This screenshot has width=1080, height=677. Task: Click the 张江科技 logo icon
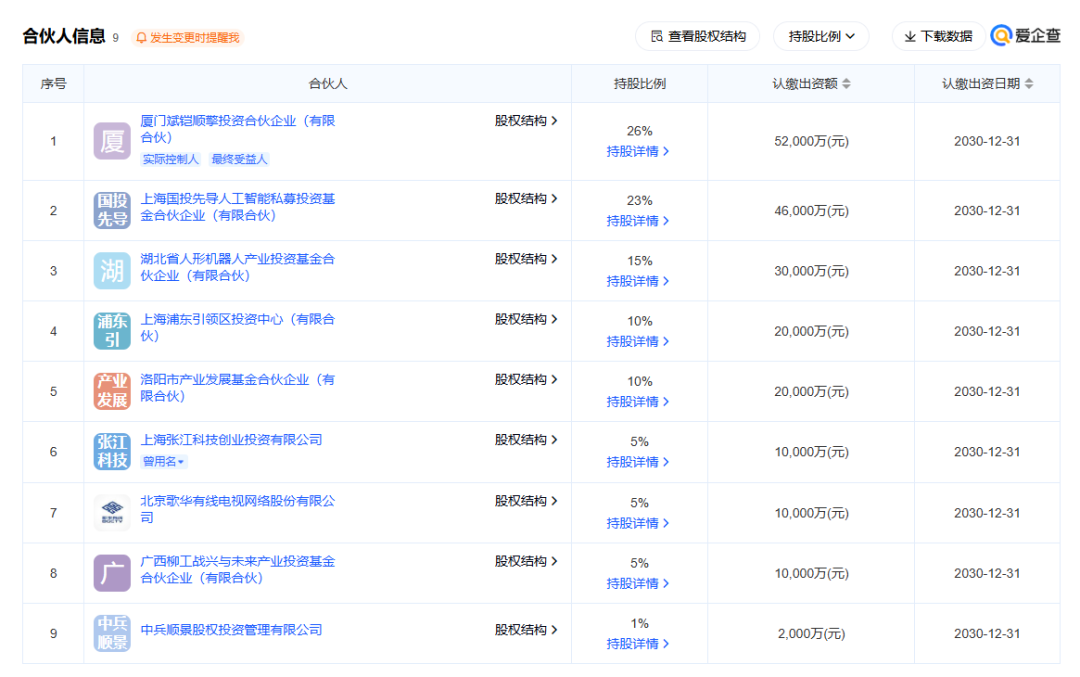coord(112,452)
